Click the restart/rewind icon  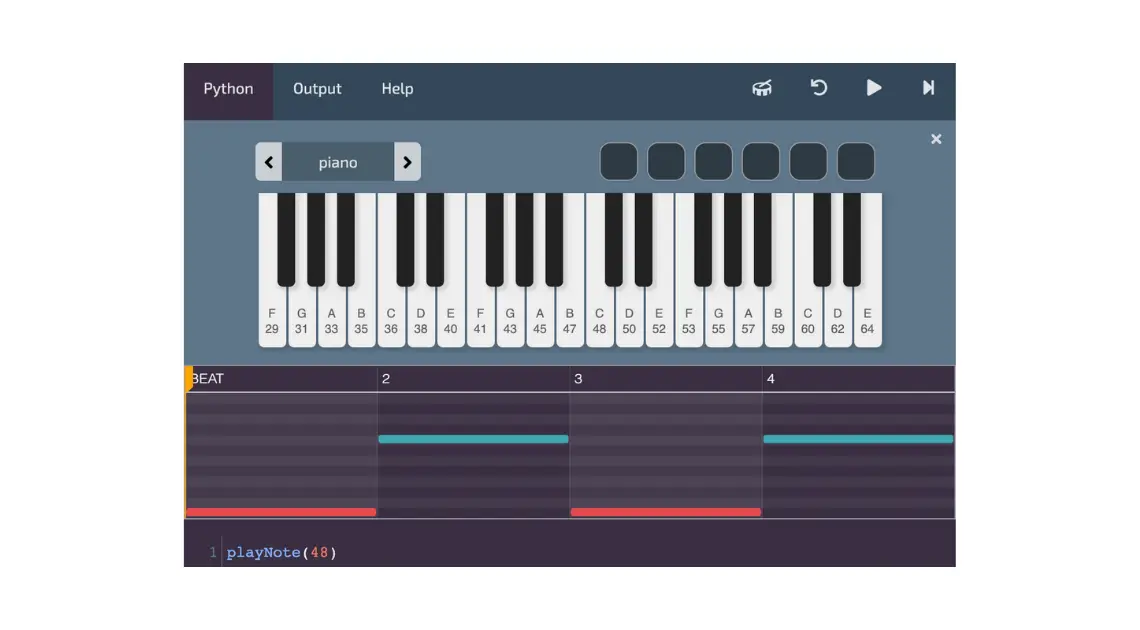coord(819,88)
